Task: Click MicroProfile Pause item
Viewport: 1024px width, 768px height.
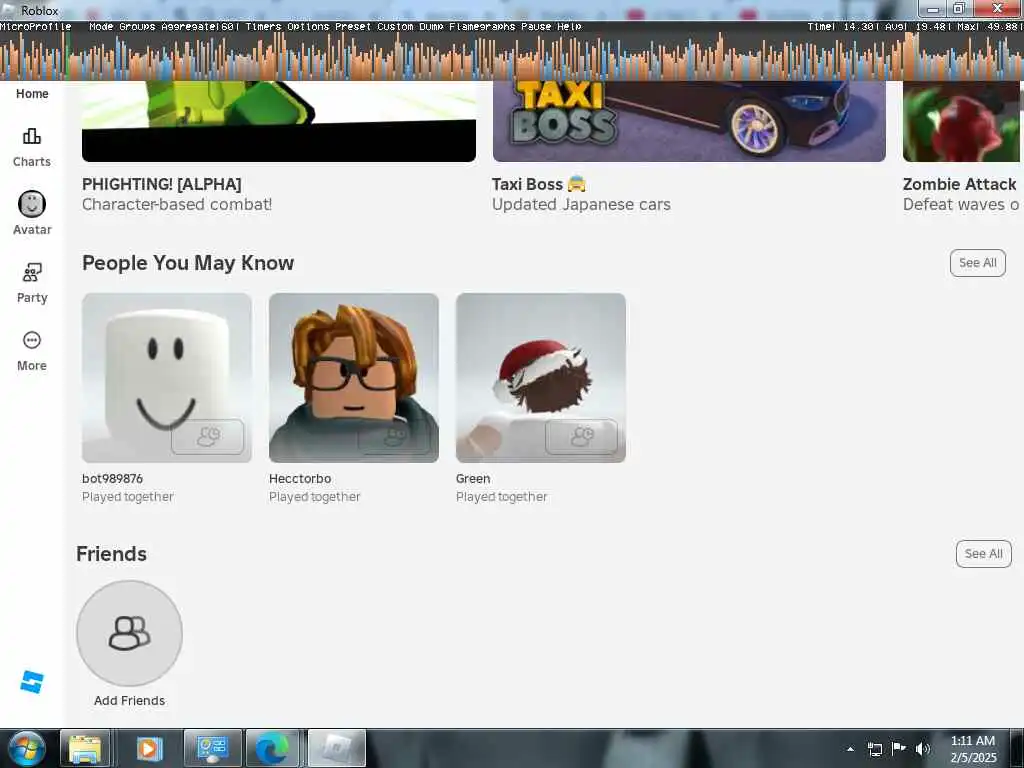Action: pos(536,27)
